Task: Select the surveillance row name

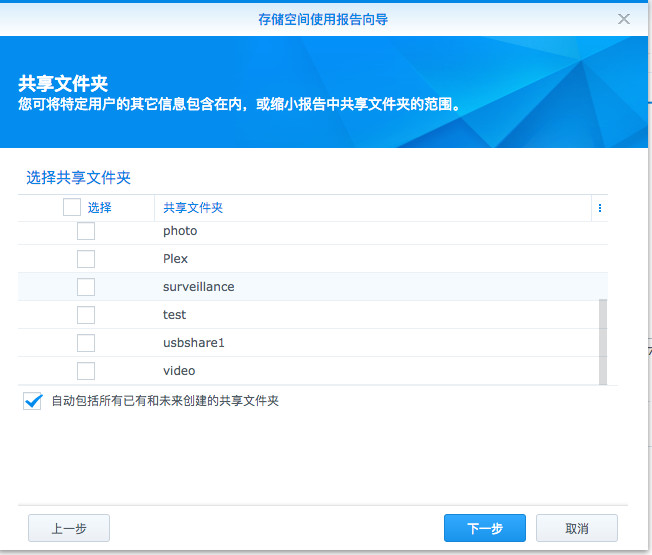Action: click(x=199, y=287)
